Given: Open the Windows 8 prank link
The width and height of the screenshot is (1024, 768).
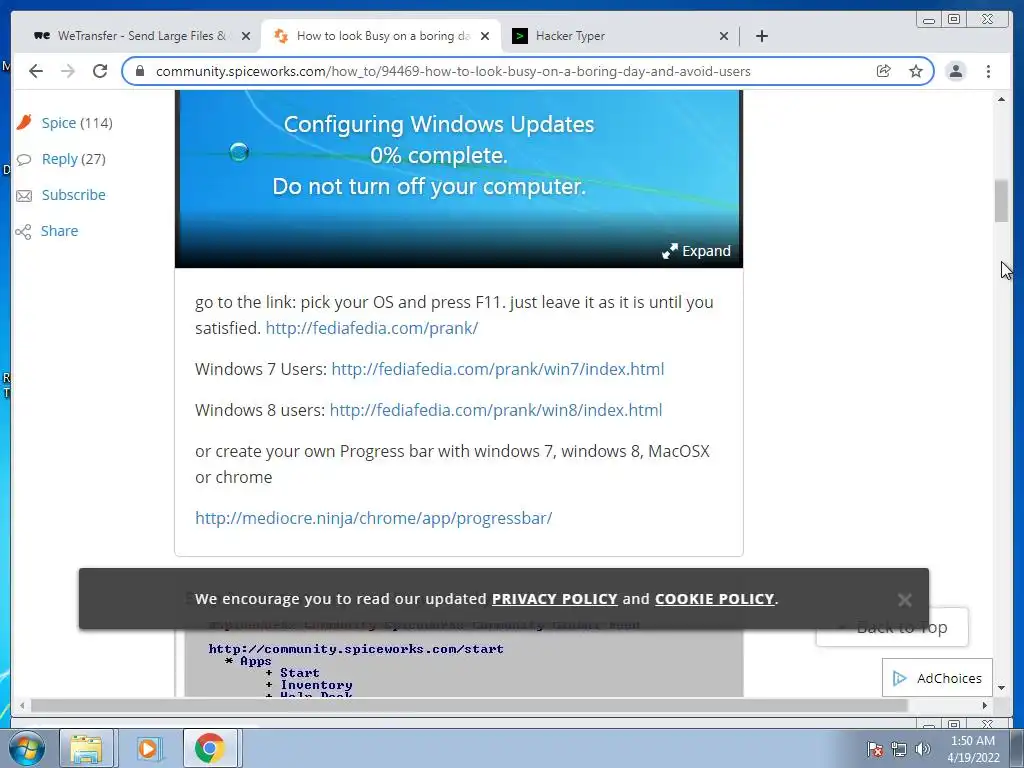Looking at the screenshot, I should click(x=496, y=410).
